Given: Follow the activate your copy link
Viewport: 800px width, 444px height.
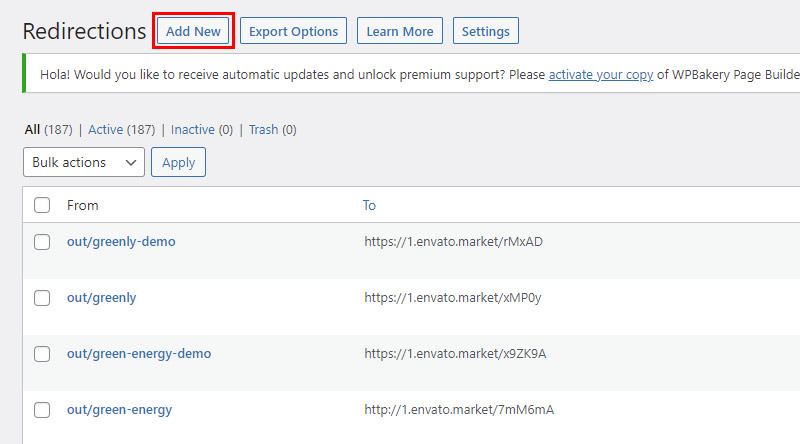Looking at the screenshot, I should pyautogui.click(x=601, y=75).
